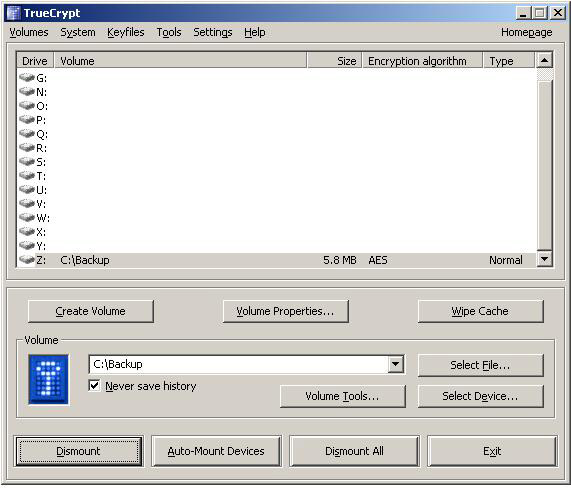Open the Keyfiles menu
This screenshot has width=571, height=488.
click(126, 32)
